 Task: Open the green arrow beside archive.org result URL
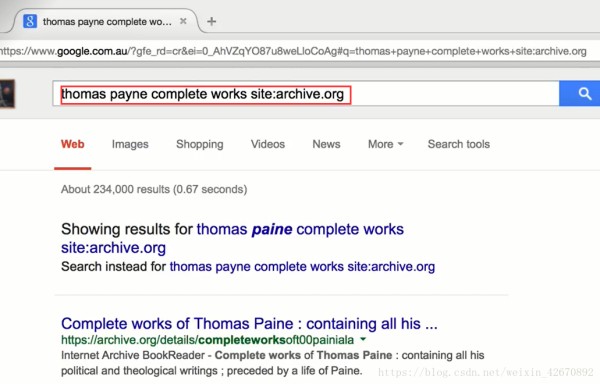pos(363,339)
